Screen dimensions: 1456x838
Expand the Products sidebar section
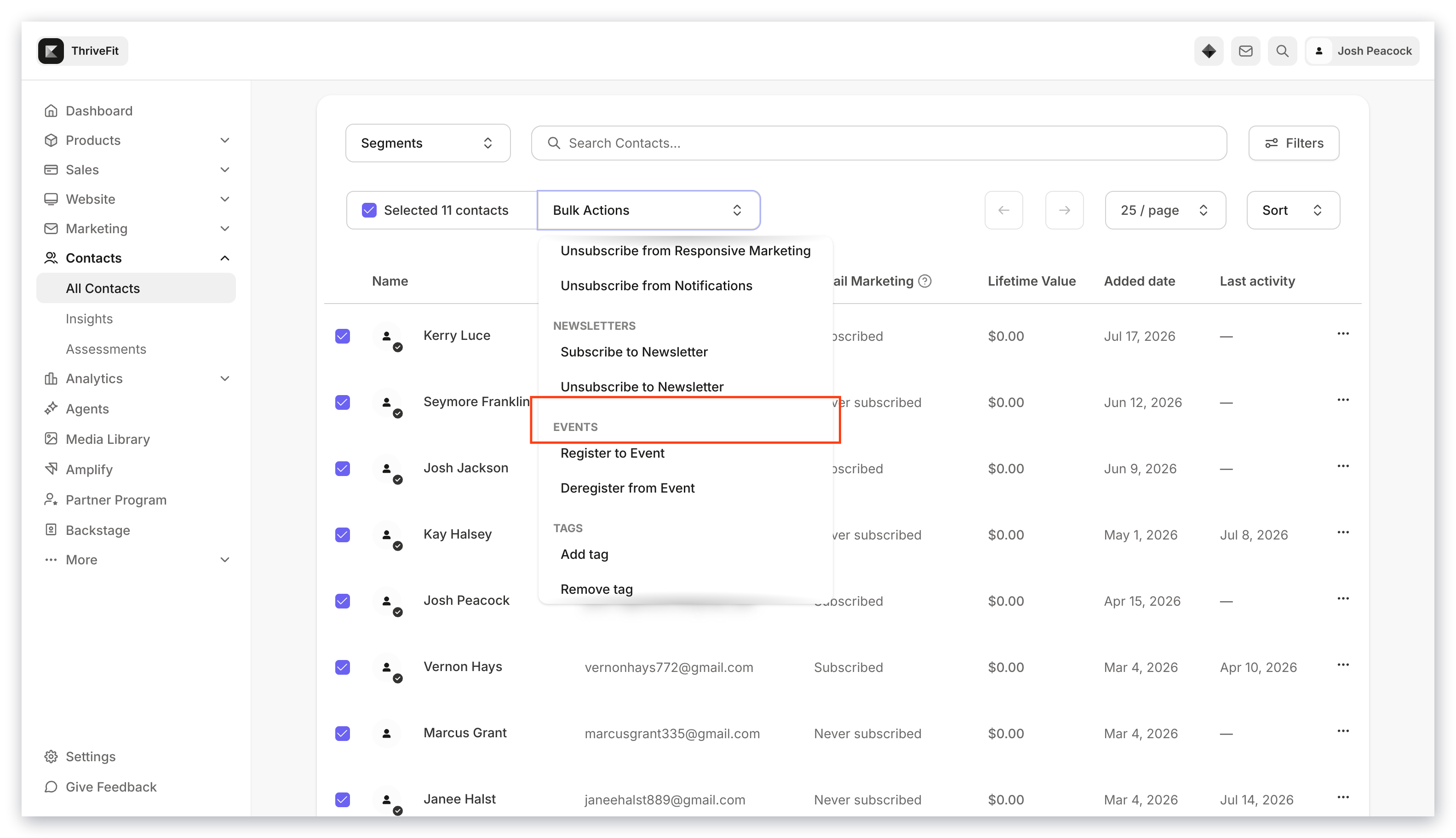(224, 140)
